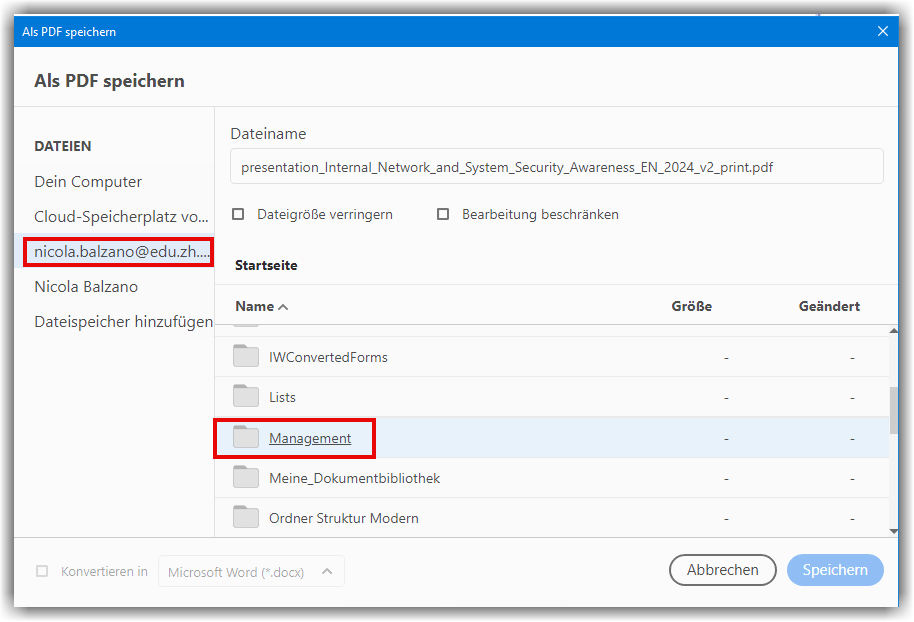Choose Nicola Balzano storage entry

(x=86, y=287)
